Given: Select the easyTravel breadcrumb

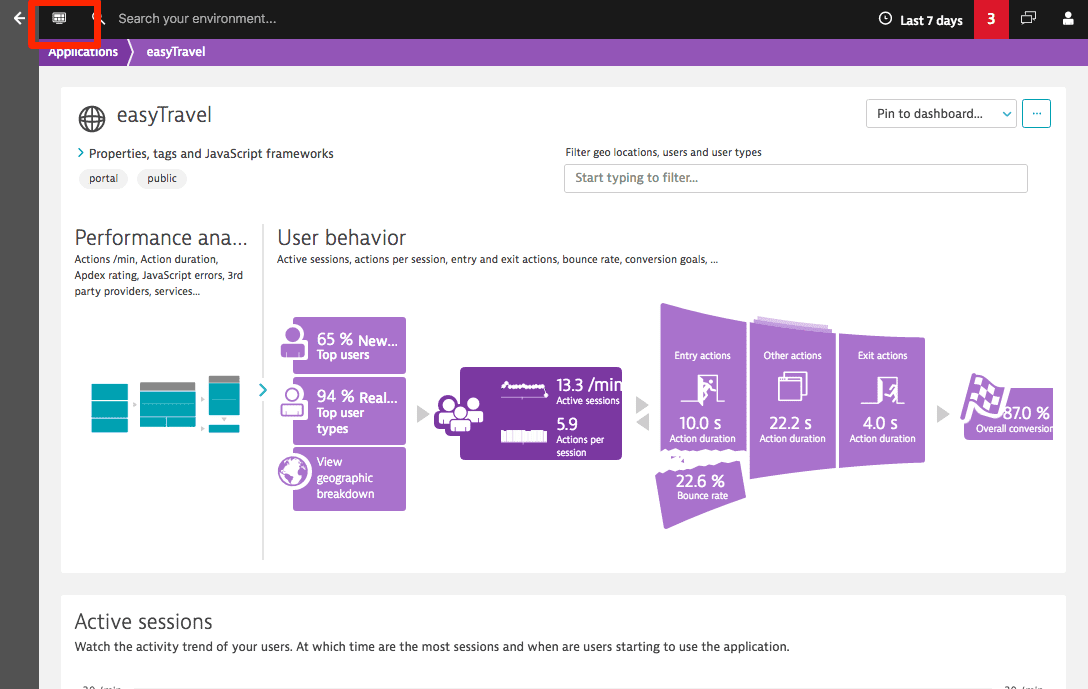Looking at the screenshot, I should 176,52.
